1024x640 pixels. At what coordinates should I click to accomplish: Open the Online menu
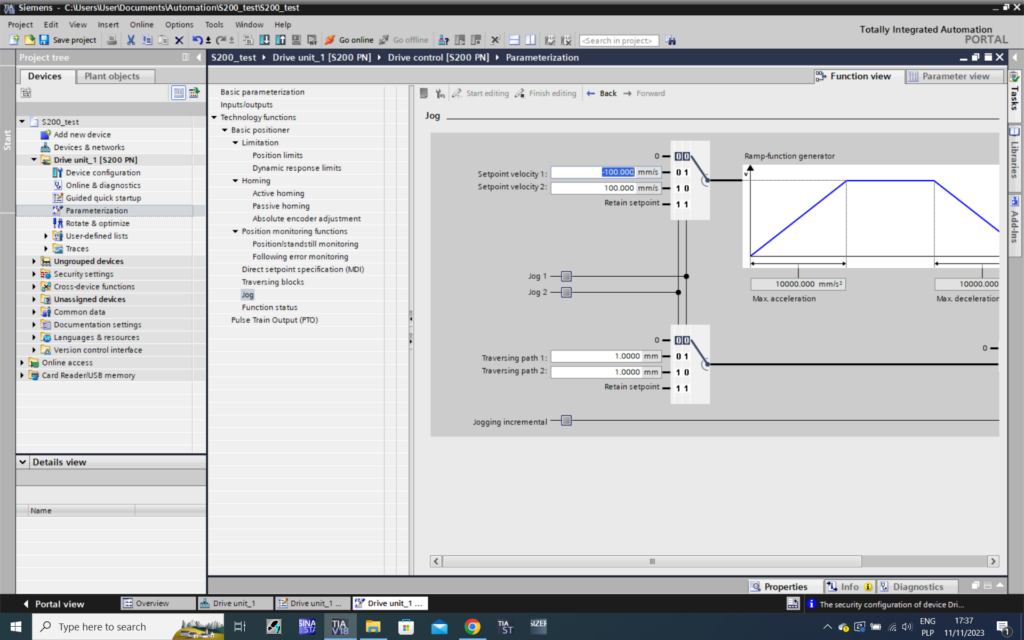click(x=142, y=24)
